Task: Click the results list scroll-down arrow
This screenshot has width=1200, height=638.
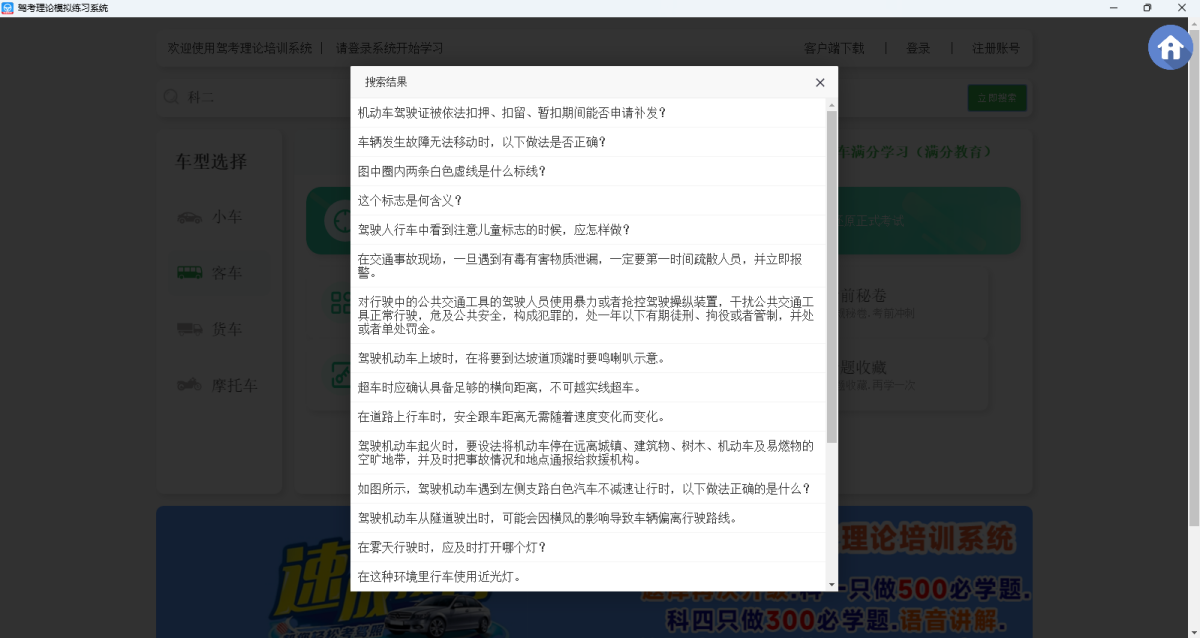Action: (831, 584)
